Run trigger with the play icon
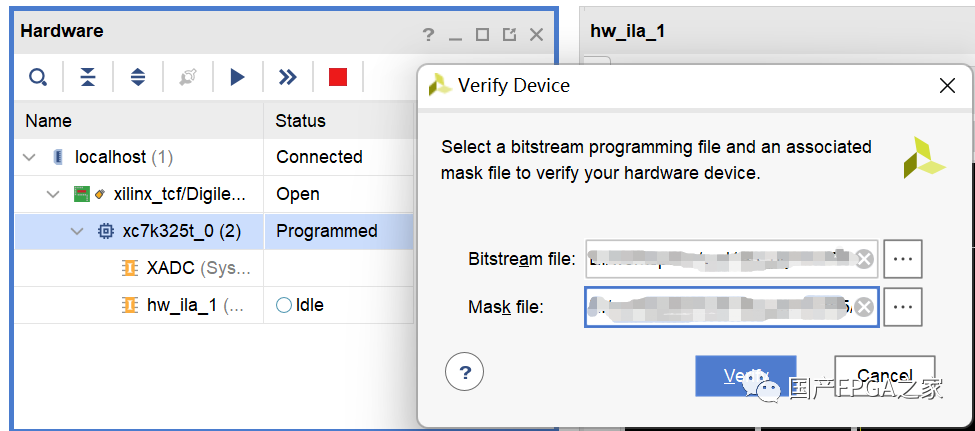Image resolution: width=975 pixels, height=431 pixels. (237, 77)
